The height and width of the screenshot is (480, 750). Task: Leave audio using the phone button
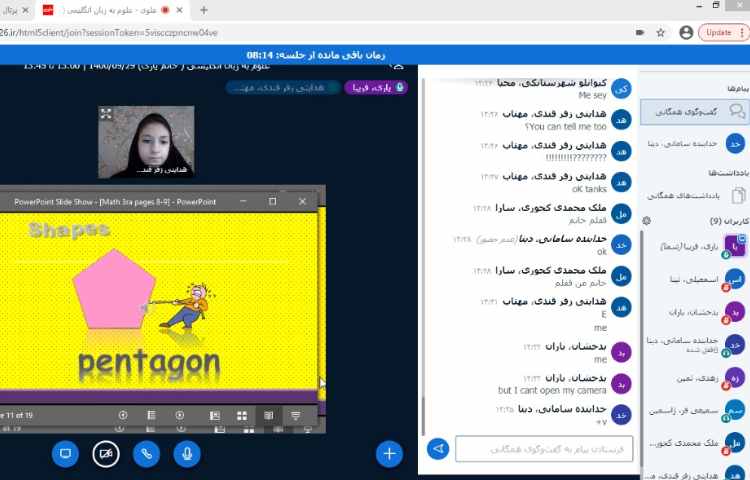point(146,453)
